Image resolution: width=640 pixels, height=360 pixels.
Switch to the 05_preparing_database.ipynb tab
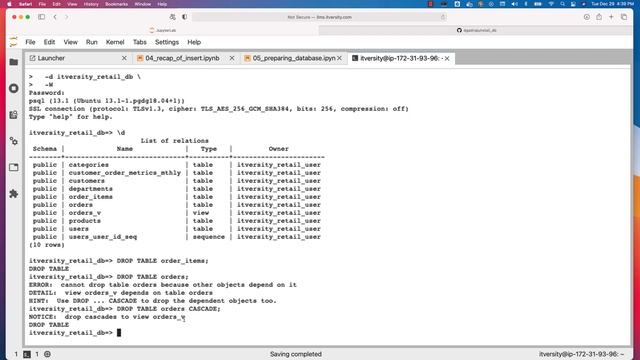point(294,58)
